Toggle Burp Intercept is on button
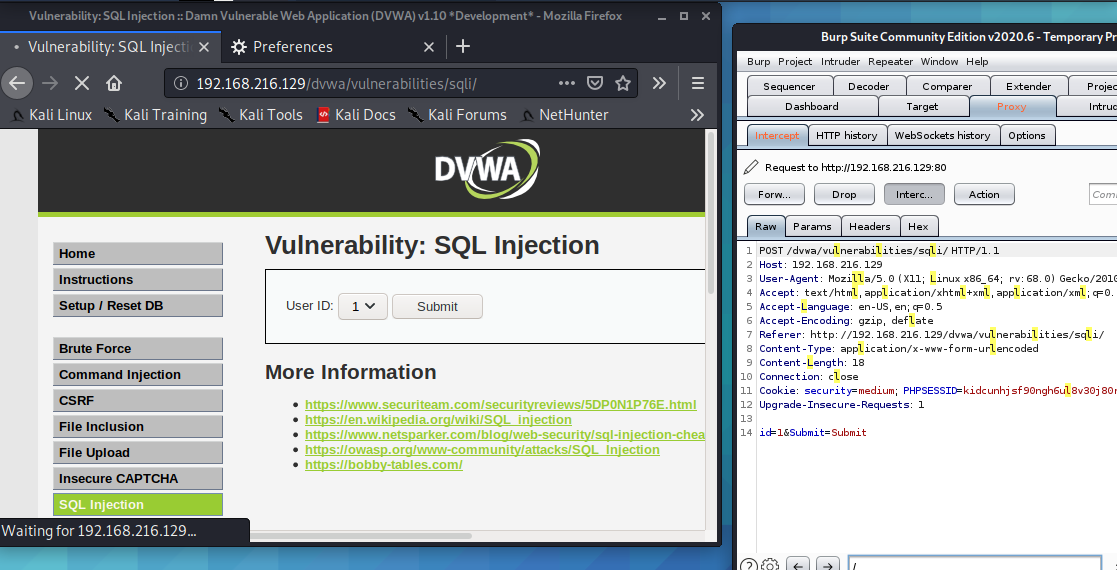 [914, 195]
